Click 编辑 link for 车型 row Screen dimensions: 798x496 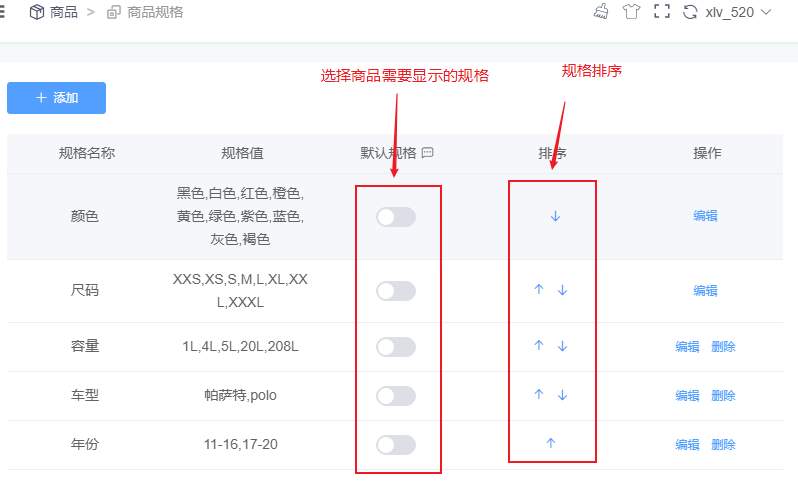tap(687, 395)
